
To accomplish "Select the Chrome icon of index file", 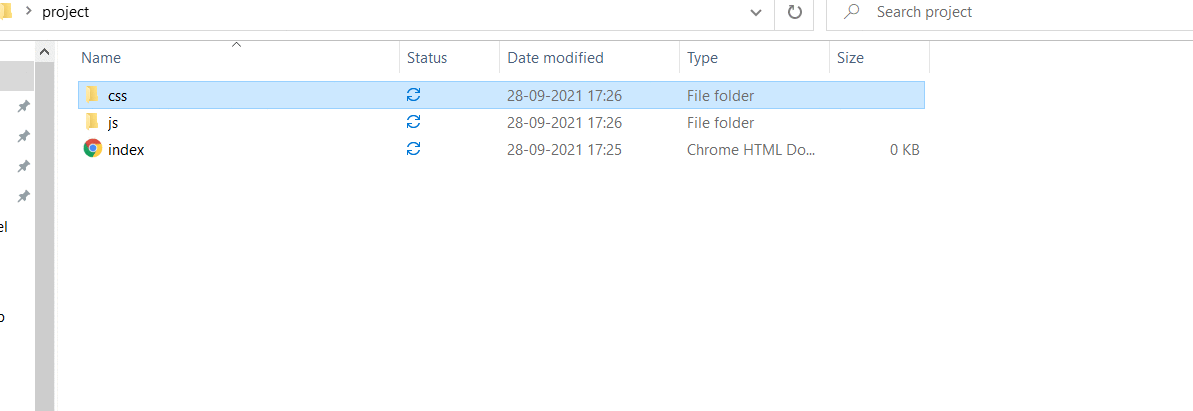I will pos(93,149).
